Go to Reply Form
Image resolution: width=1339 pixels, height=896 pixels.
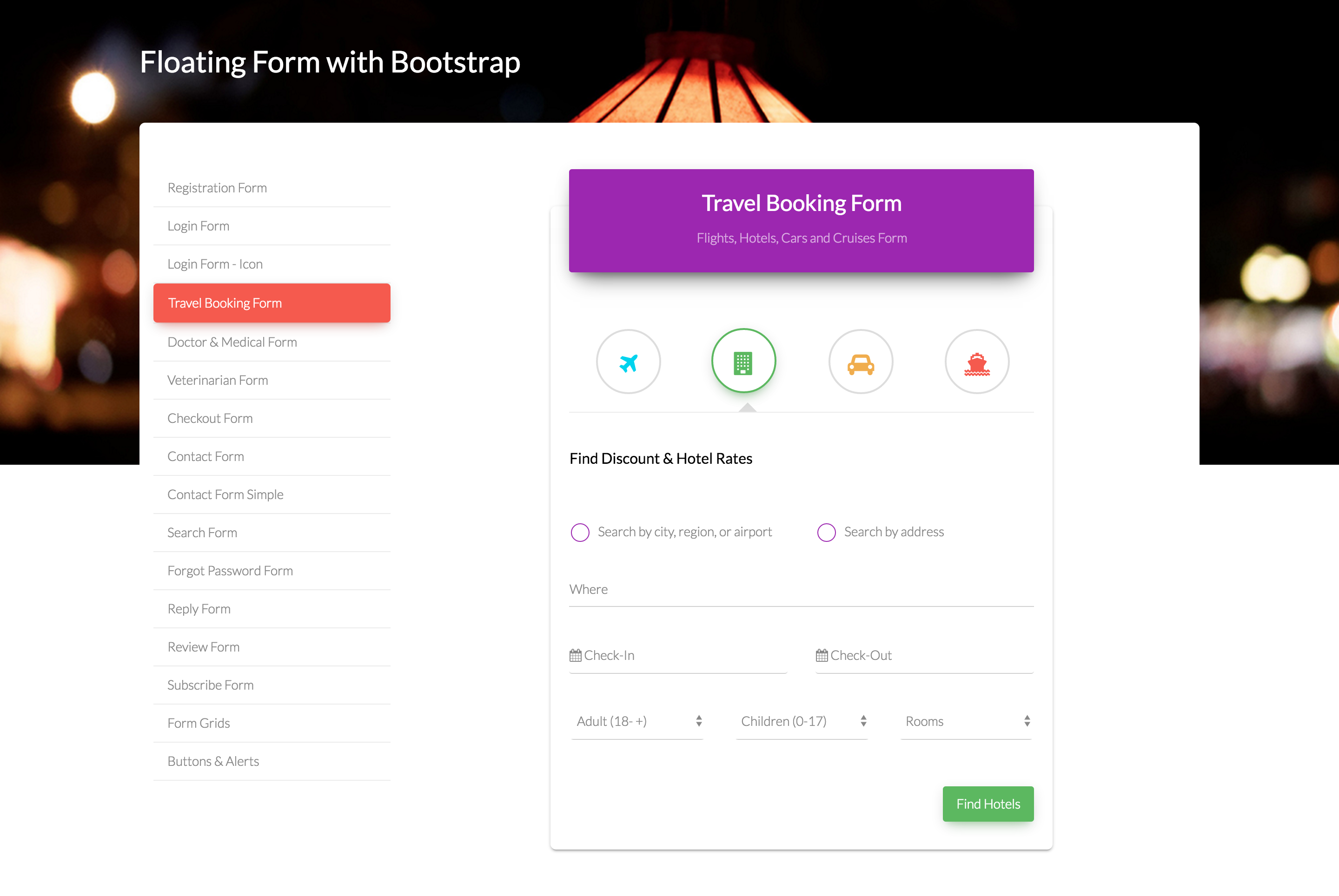pyautogui.click(x=272, y=609)
